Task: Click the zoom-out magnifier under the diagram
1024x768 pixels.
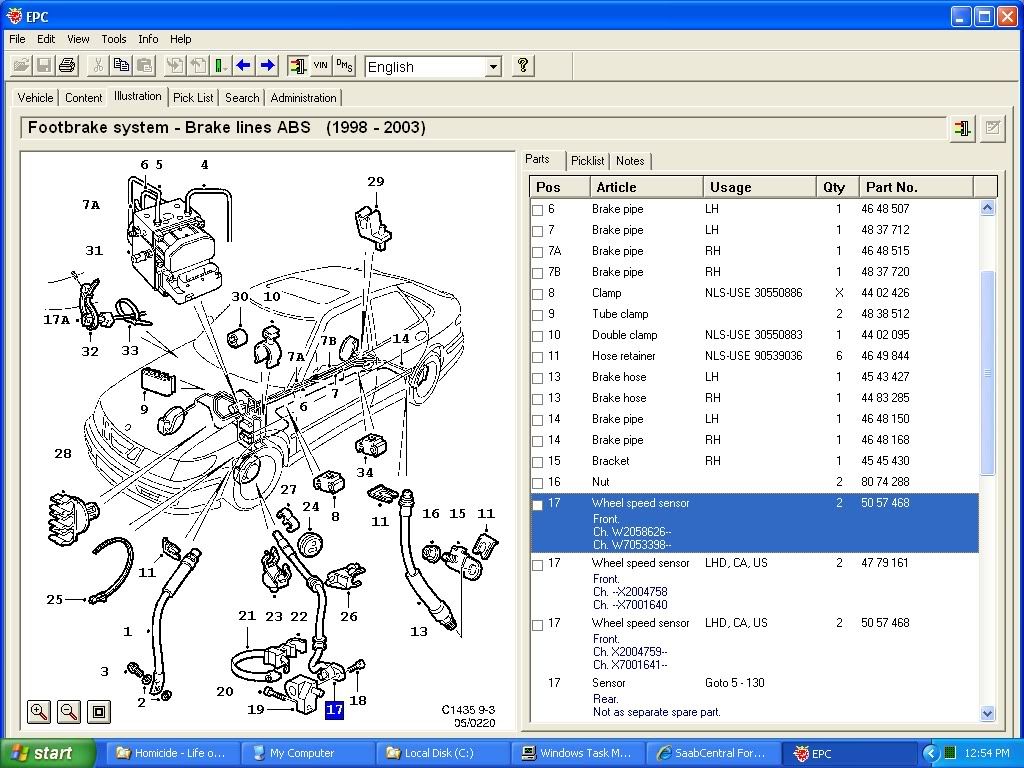Action: [68, 712]
